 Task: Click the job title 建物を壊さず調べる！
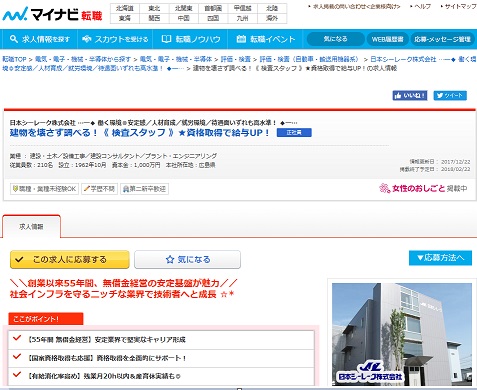tap(139, 133)
